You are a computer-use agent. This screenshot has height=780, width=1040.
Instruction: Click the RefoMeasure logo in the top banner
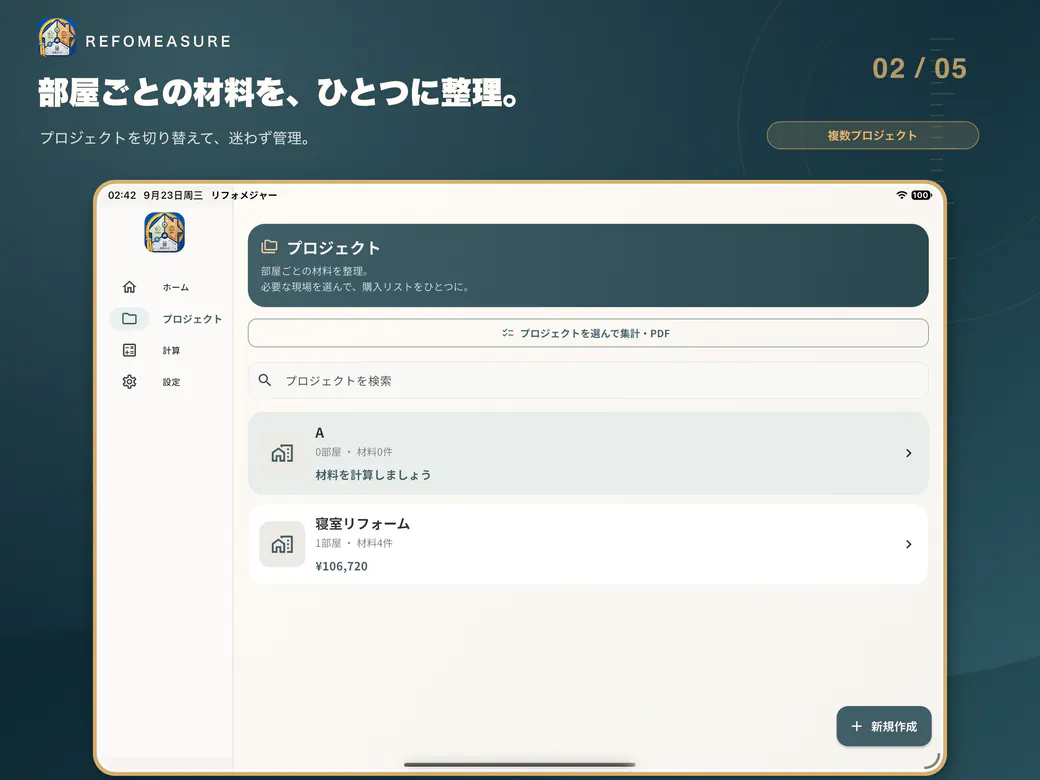57,37
